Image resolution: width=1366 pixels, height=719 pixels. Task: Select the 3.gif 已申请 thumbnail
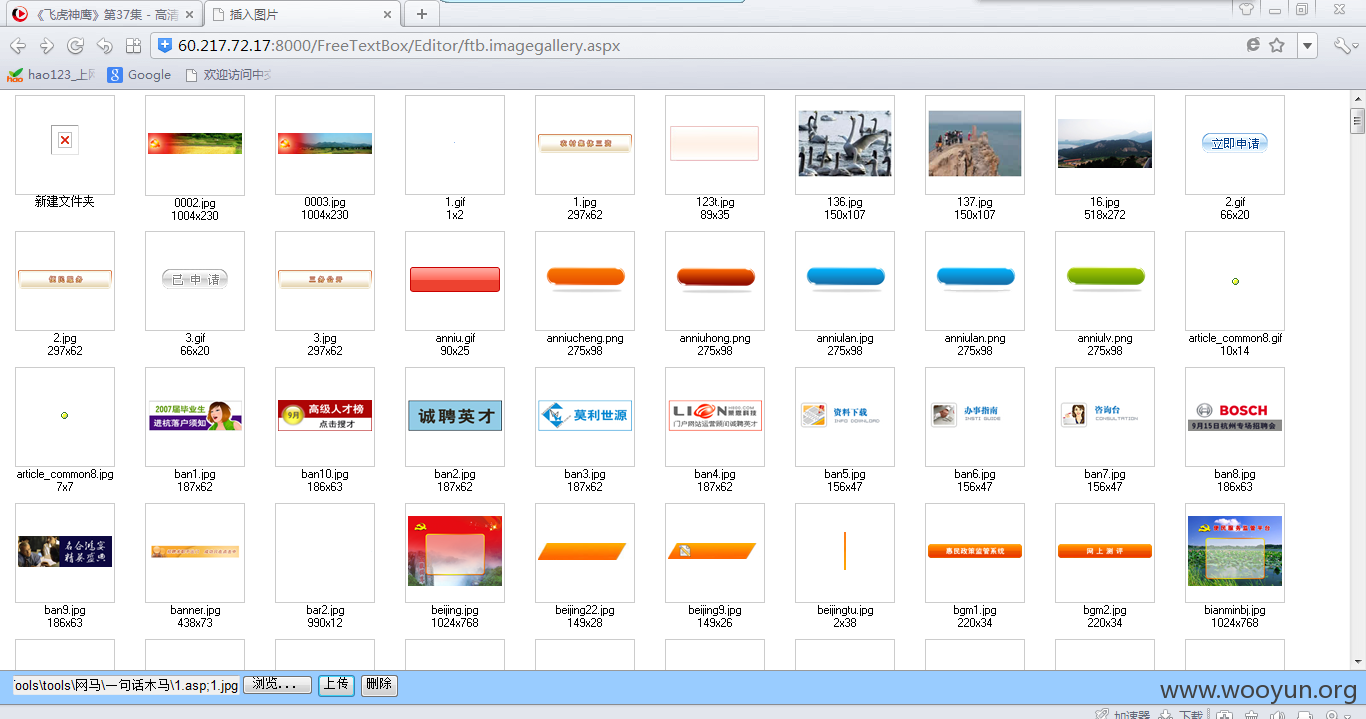(x=195, y=280)
